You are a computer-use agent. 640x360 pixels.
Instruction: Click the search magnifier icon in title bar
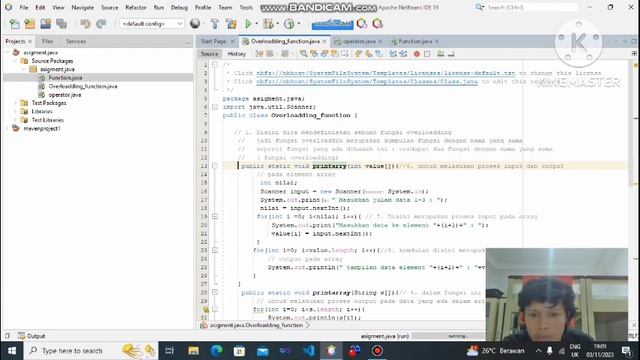click(x=480, y=7)
